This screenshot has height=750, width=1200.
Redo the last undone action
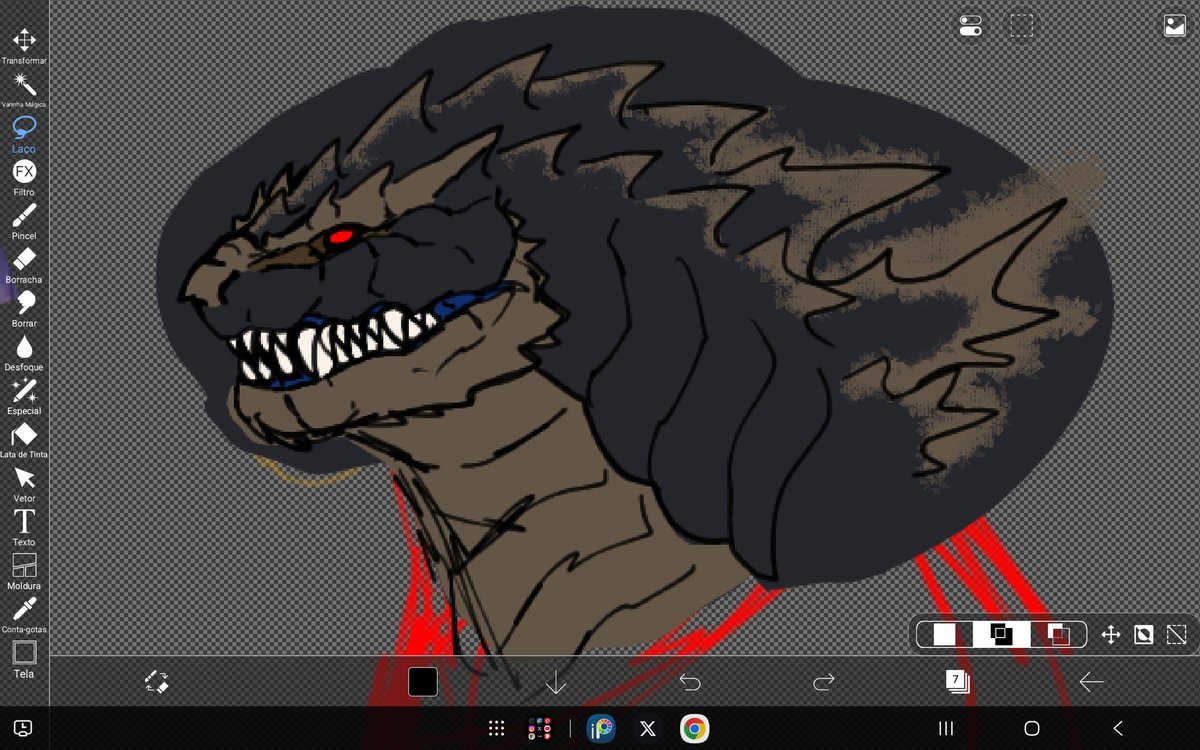tap(823, 682)
